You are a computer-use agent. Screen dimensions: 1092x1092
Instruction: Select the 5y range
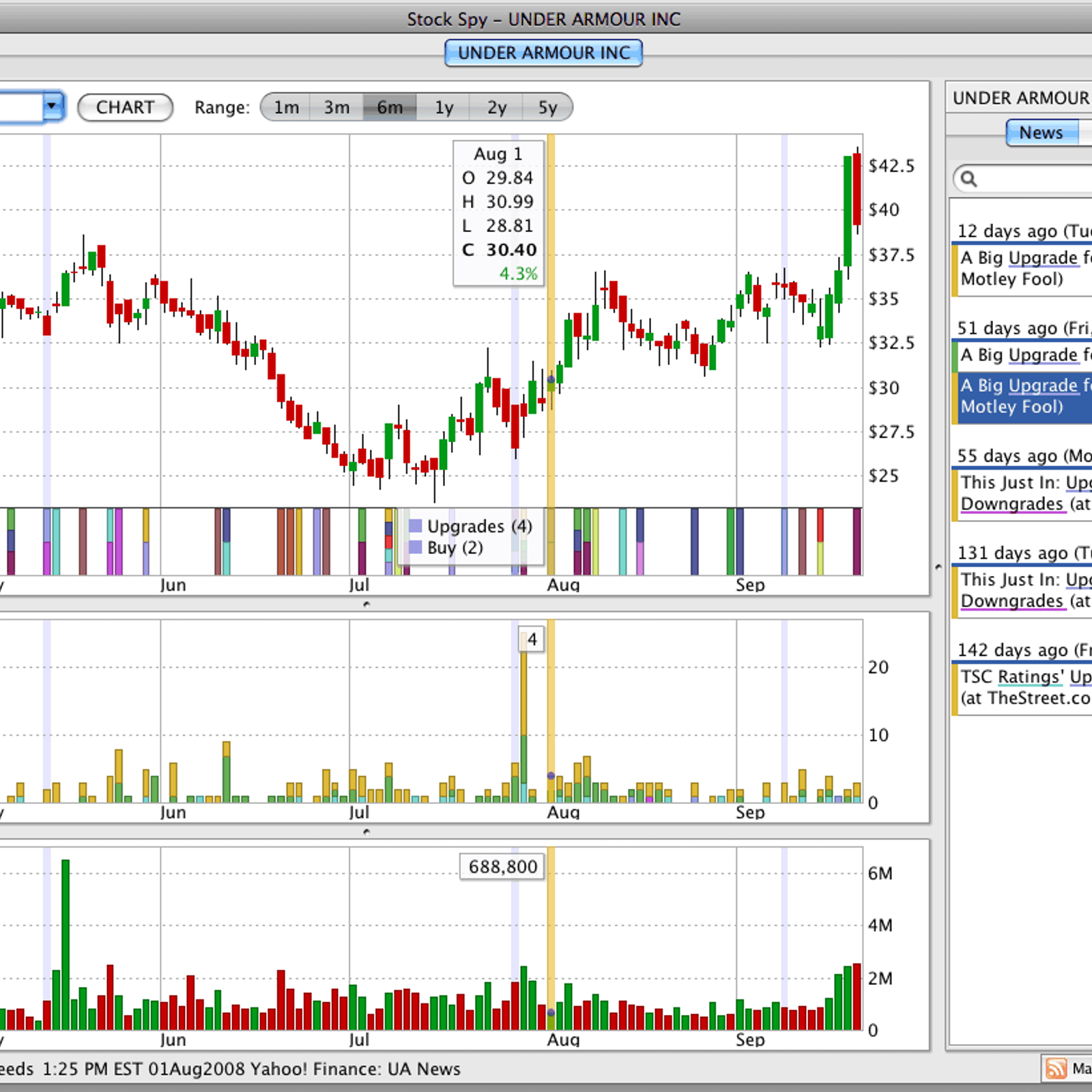click(547, 107)
